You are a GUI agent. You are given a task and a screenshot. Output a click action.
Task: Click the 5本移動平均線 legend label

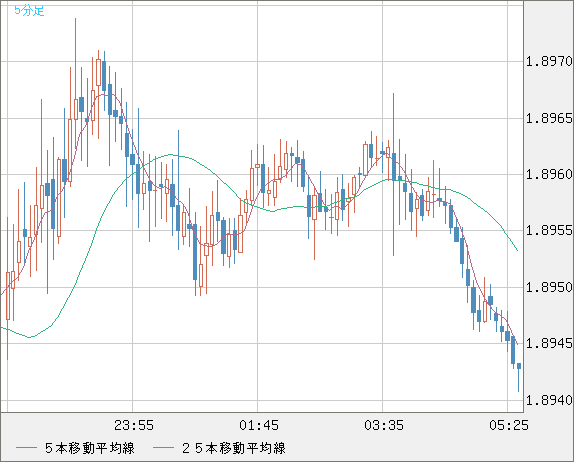point(90,448)
